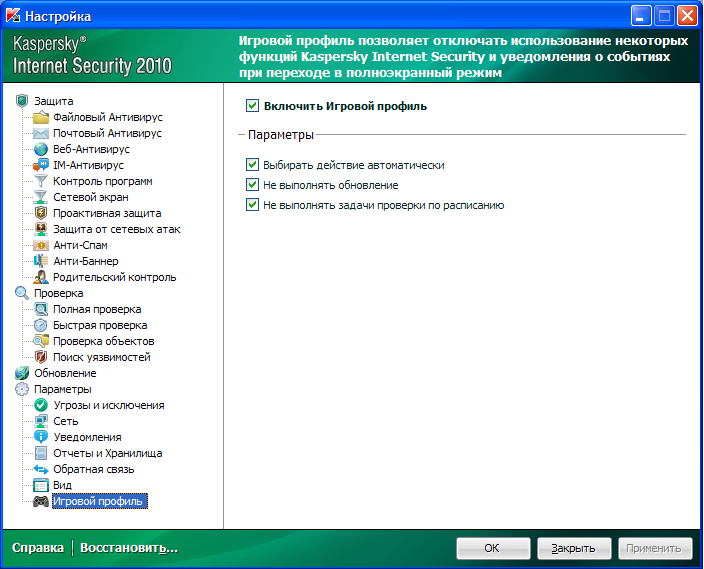Viewport: 704px width, 569px height.
Task: Click the Уведомления info icon
Action: pyautogui.click(x=41, y=437)
